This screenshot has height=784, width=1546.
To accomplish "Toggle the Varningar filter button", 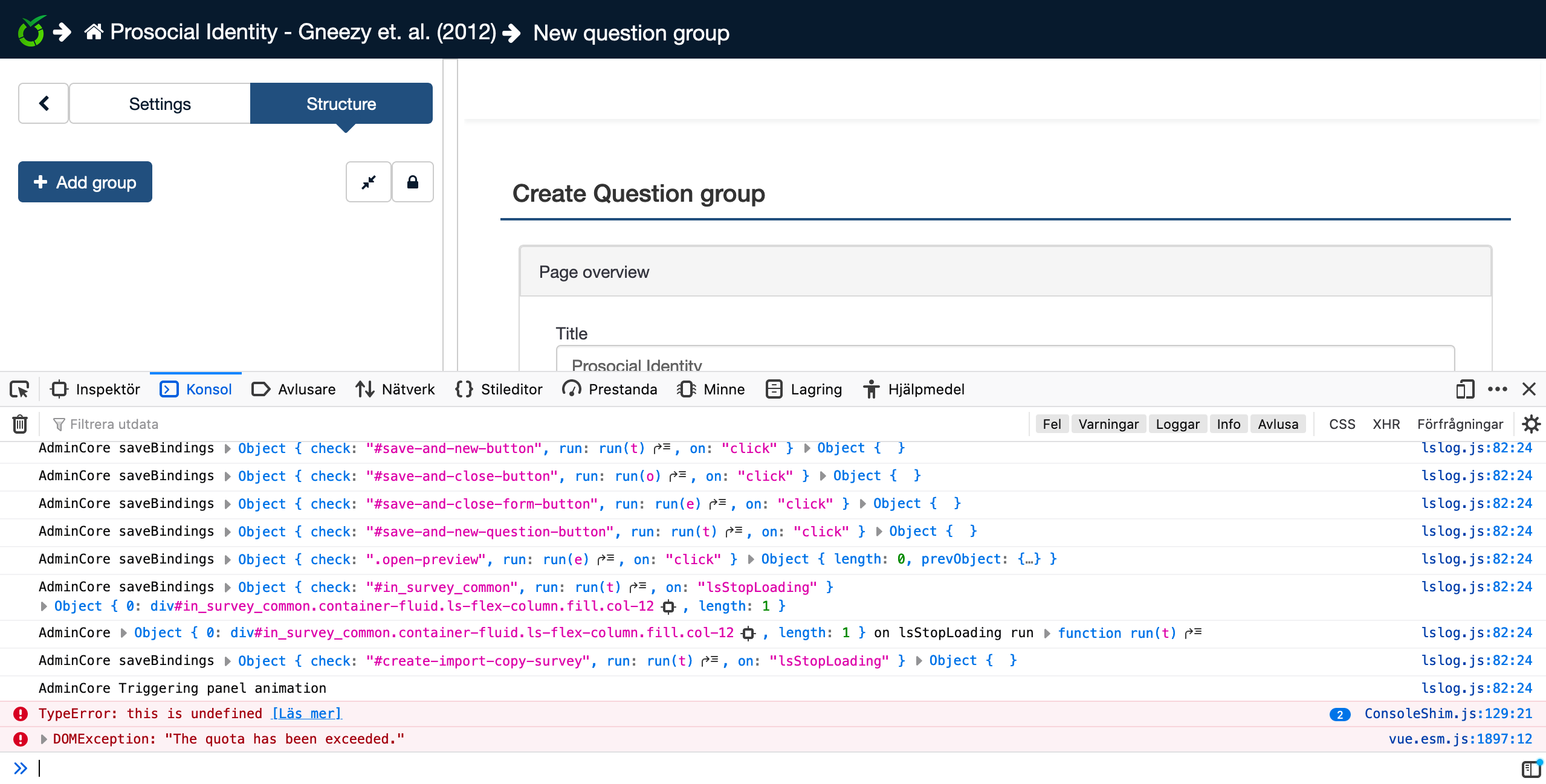I will [1108, 424].
